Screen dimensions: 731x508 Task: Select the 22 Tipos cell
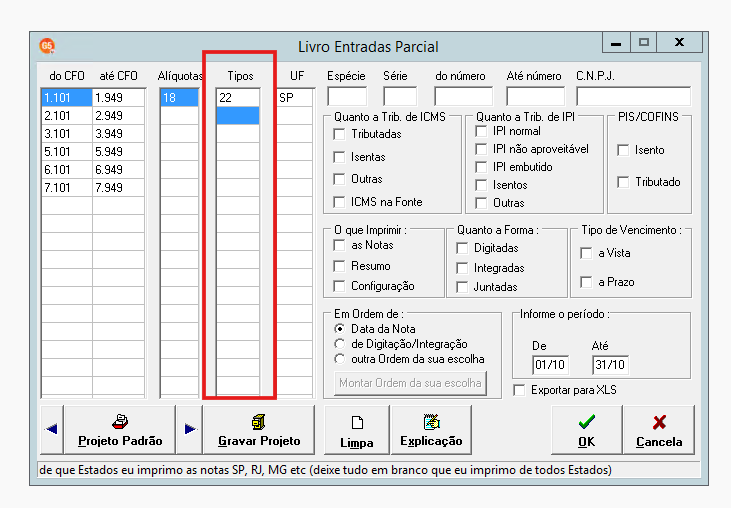(238, 98)
